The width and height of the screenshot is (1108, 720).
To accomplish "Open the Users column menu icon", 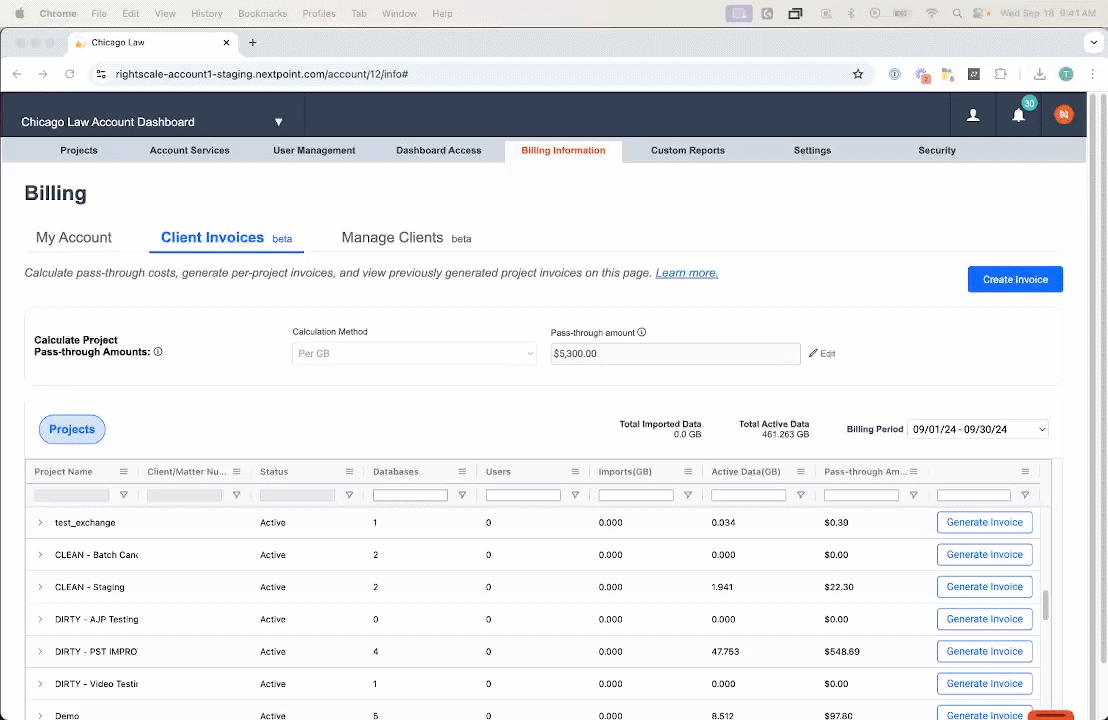I will coord(576,472).
